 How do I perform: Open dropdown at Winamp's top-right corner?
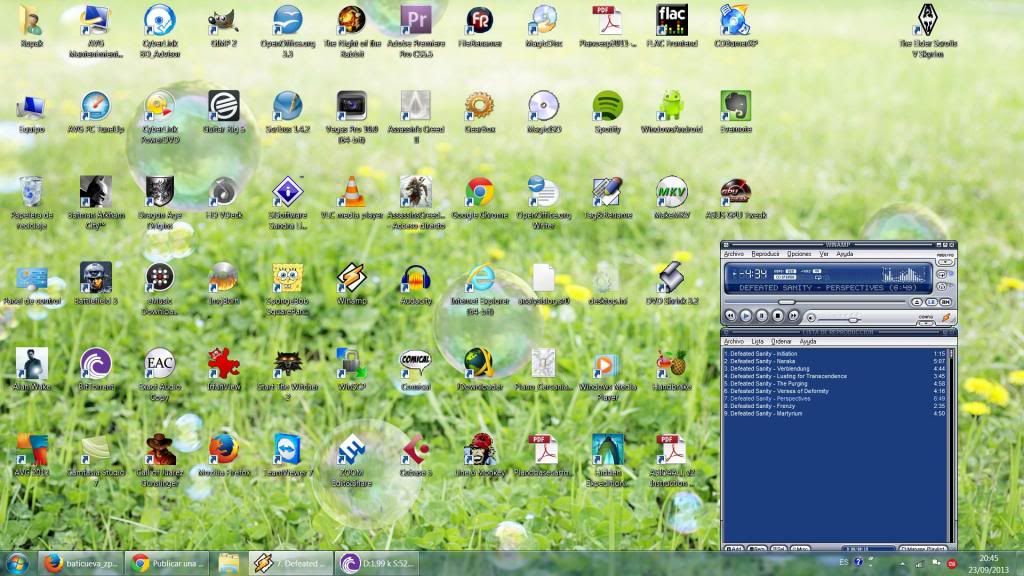point(945,262)
